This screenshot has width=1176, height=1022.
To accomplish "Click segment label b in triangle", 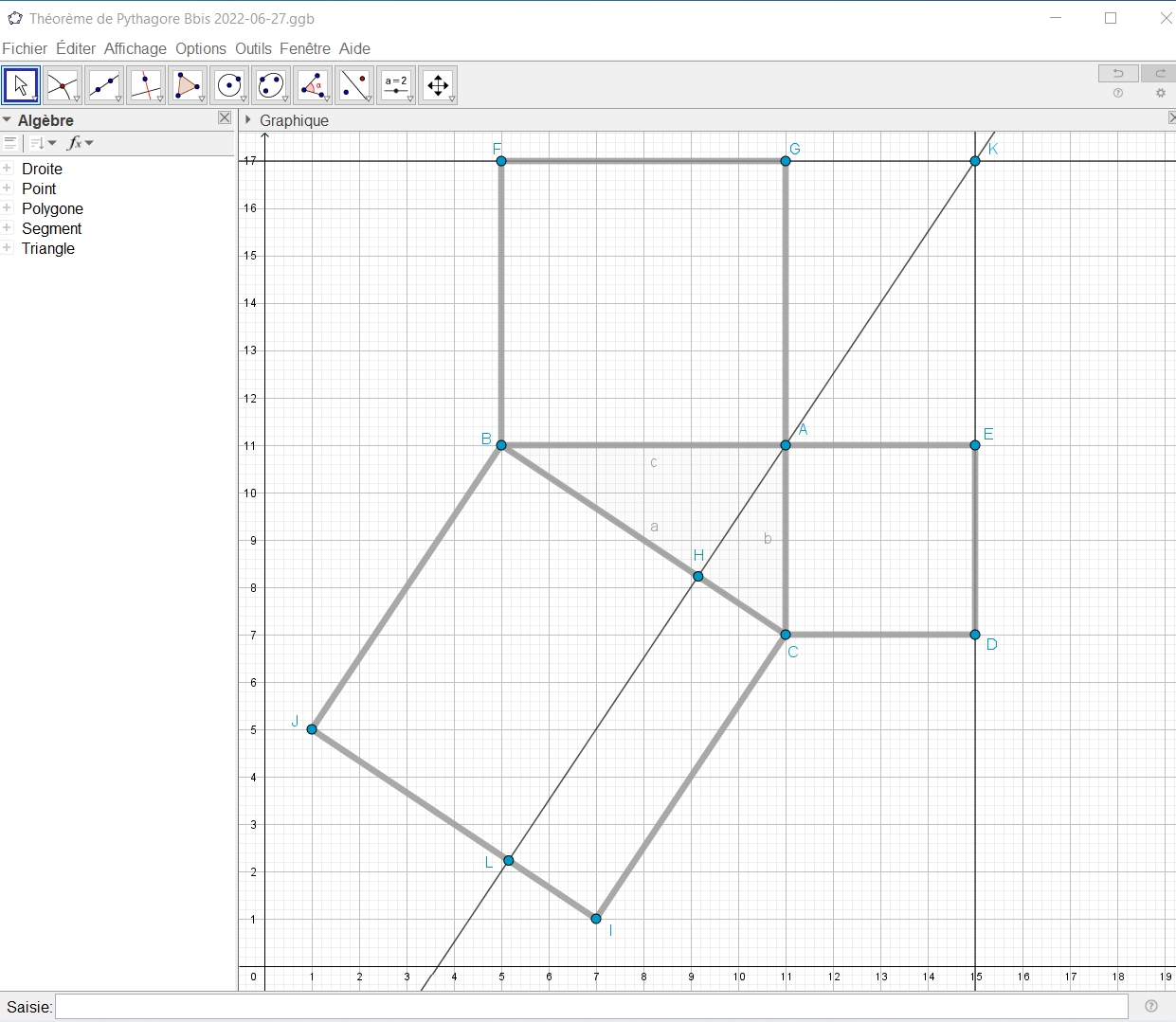I will click(x=768, y=538).
